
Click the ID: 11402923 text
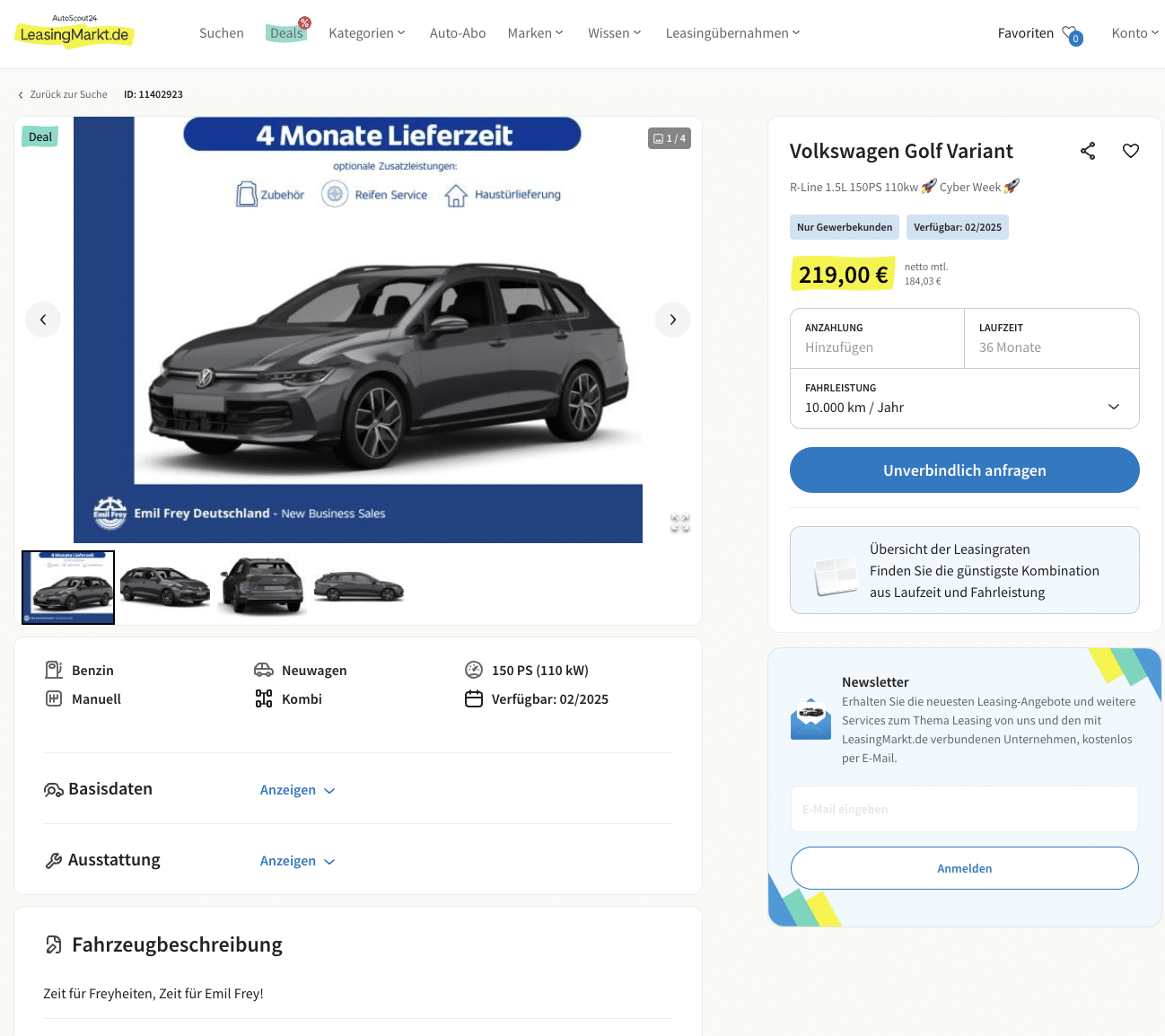(153, 94)
